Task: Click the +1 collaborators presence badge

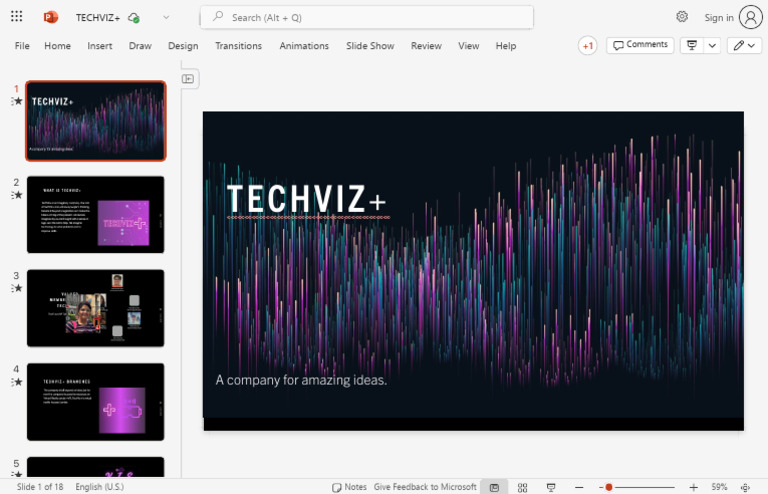Action: tap(587, 46)
